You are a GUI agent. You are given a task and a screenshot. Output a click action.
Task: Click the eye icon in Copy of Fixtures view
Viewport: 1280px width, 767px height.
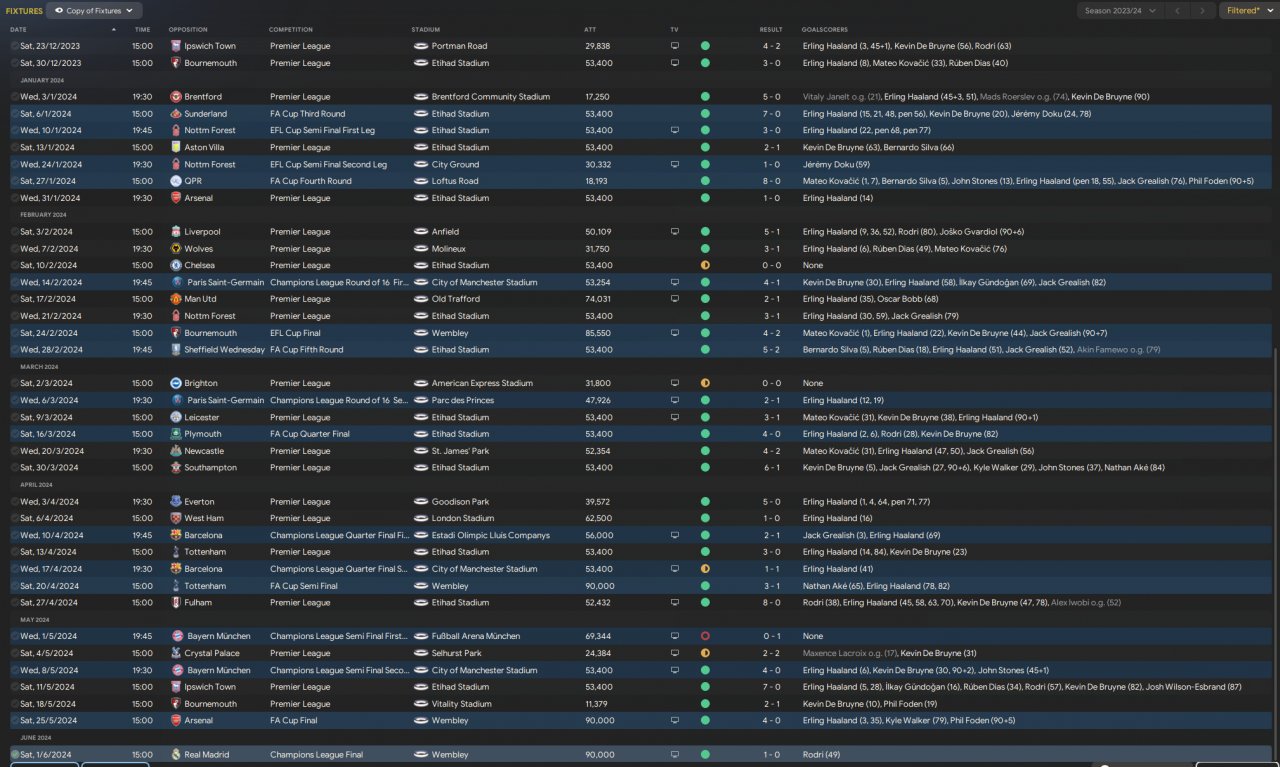coord(59,11)
